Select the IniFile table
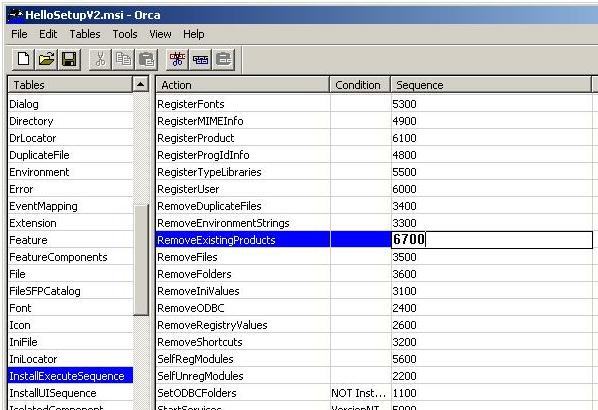Screen dimensions: 598x410 (x=70, y=342)
